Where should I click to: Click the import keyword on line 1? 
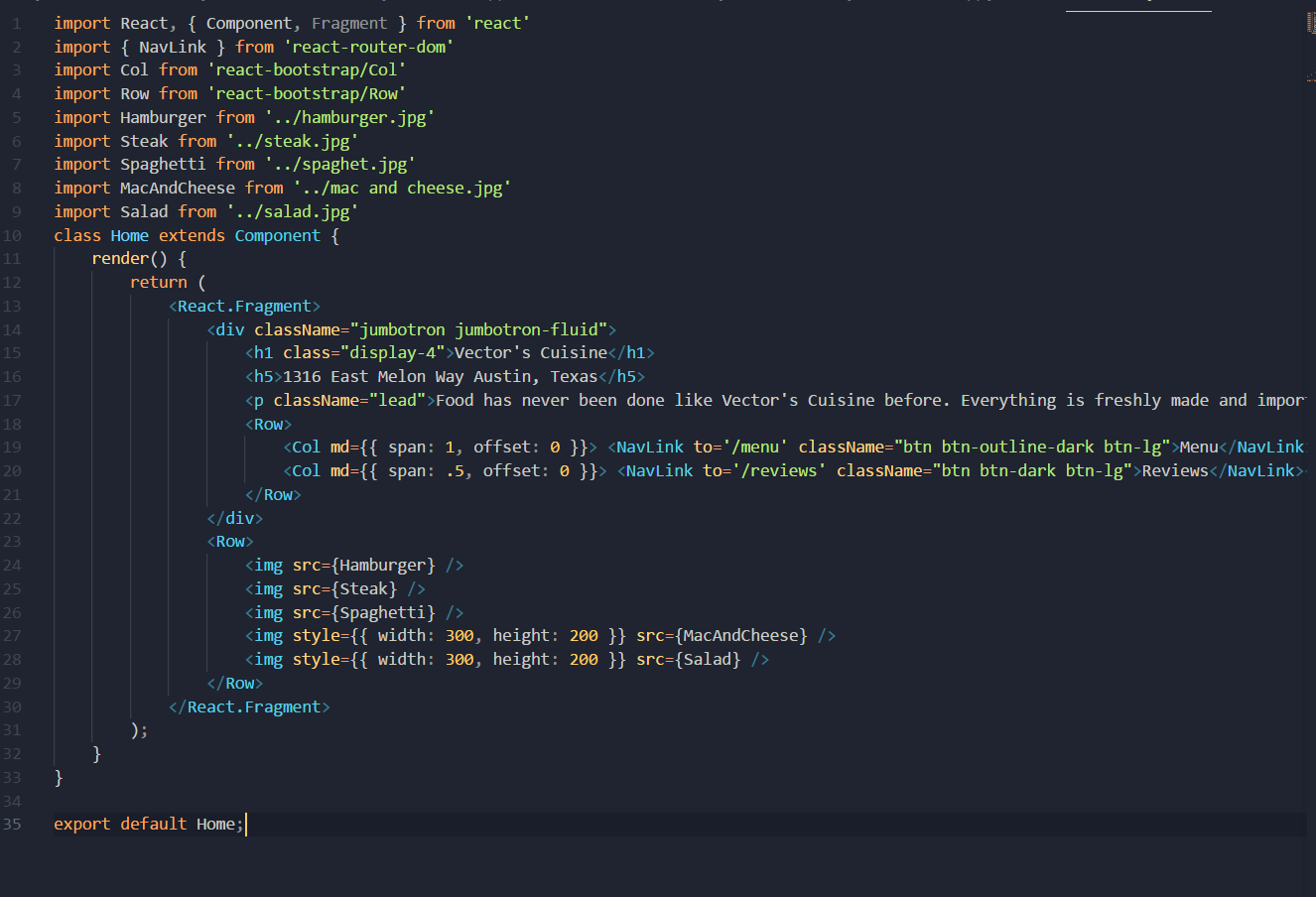click(82, 22)
